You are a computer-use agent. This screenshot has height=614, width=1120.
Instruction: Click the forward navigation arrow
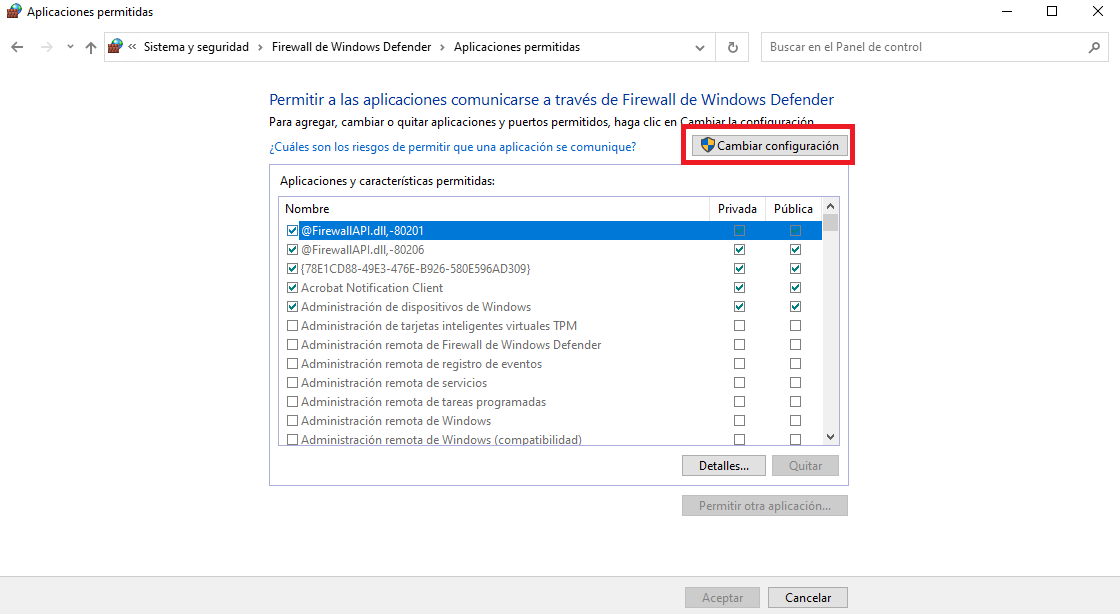46,47
